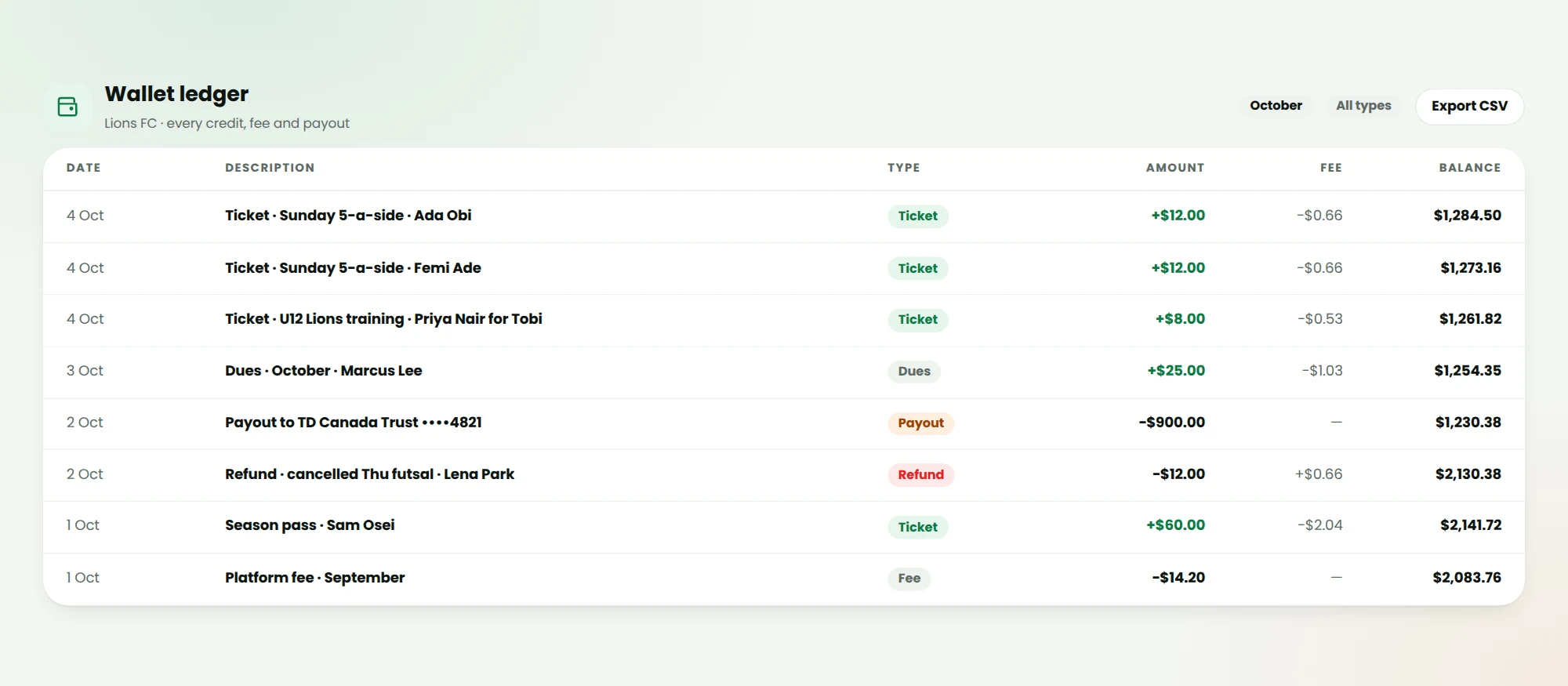Click the 3 Oct date cell

tap(85, 371)
